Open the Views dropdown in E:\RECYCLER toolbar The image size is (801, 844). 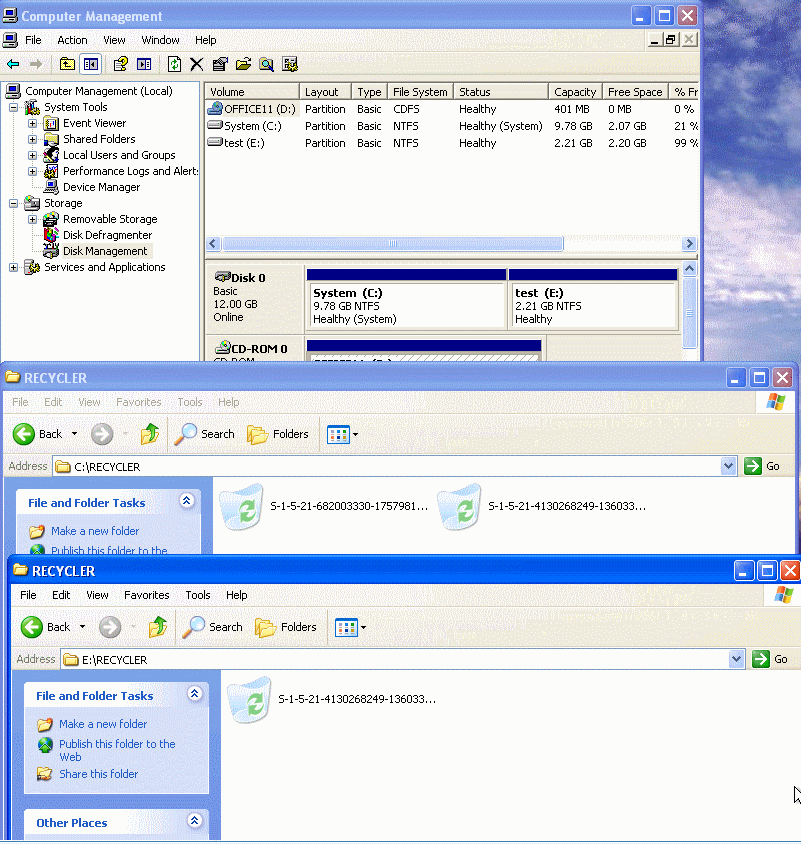(350, 627)
